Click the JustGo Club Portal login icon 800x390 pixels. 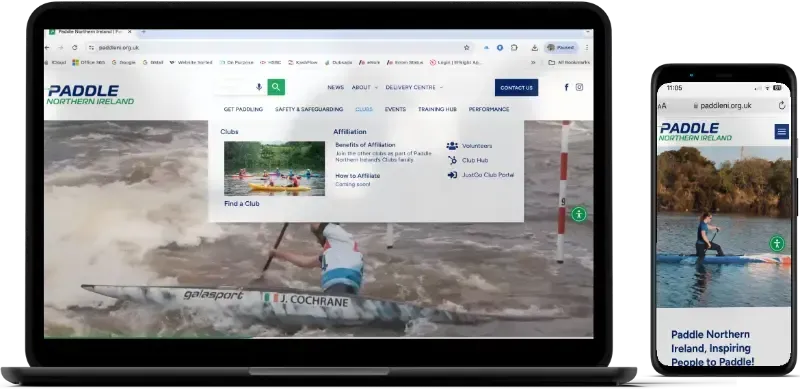[x=452, y=175]
